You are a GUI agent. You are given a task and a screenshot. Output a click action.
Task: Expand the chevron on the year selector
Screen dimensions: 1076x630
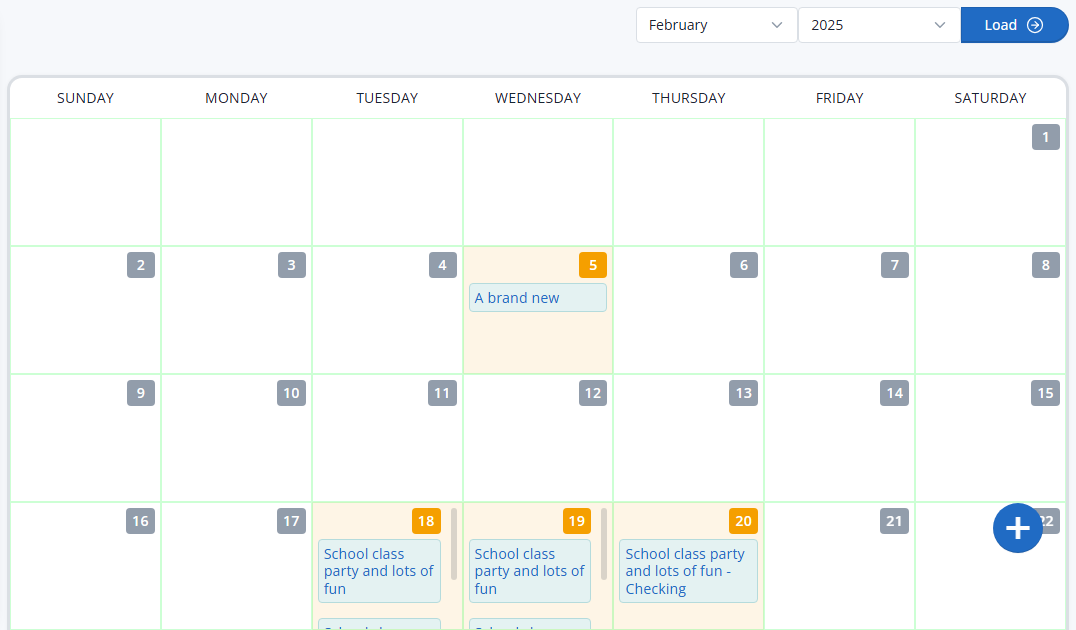[x=938, y=24]
